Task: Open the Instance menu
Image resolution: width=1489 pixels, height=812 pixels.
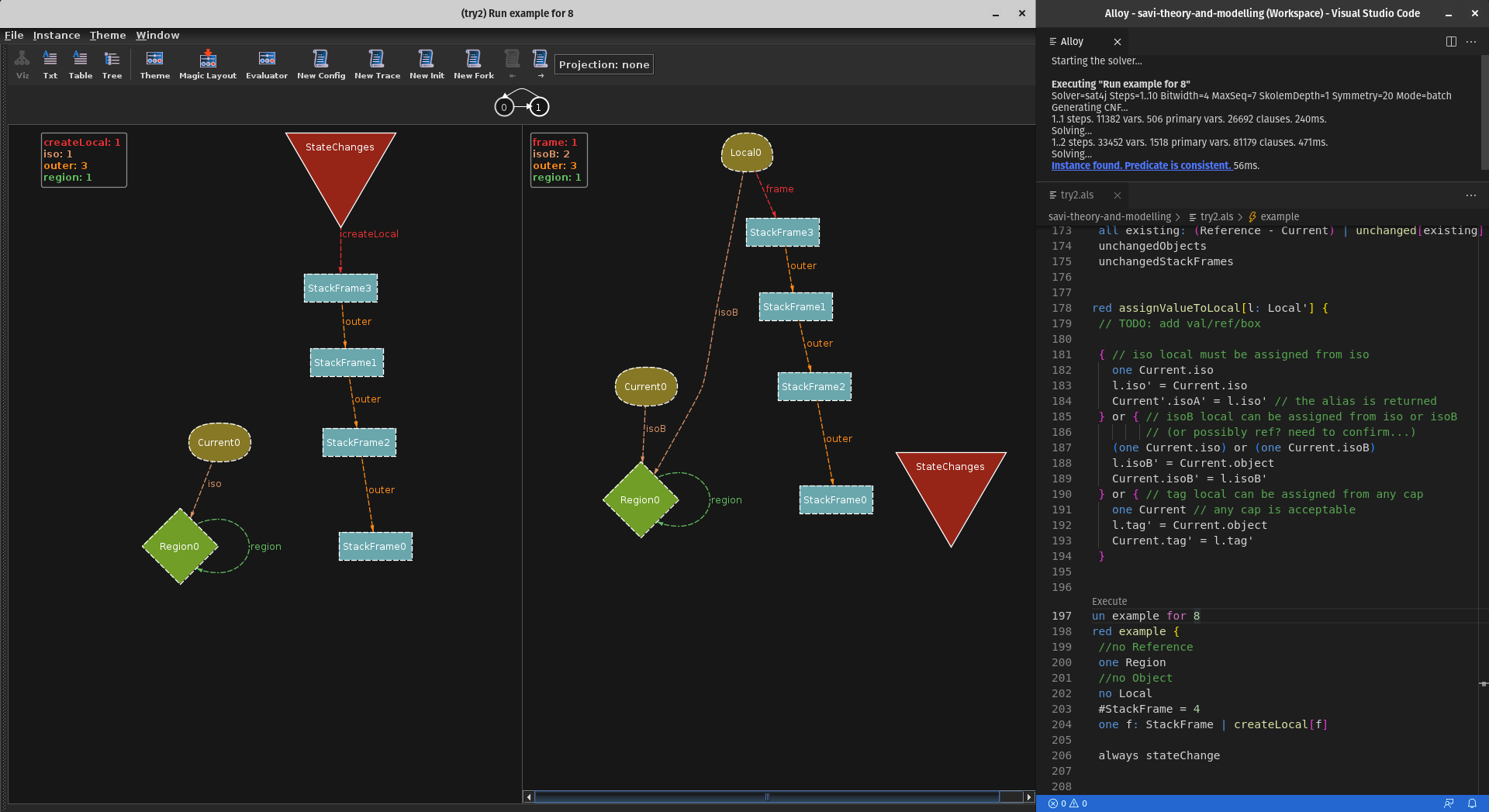Action: pyautogui.click(x=56, y=35)
